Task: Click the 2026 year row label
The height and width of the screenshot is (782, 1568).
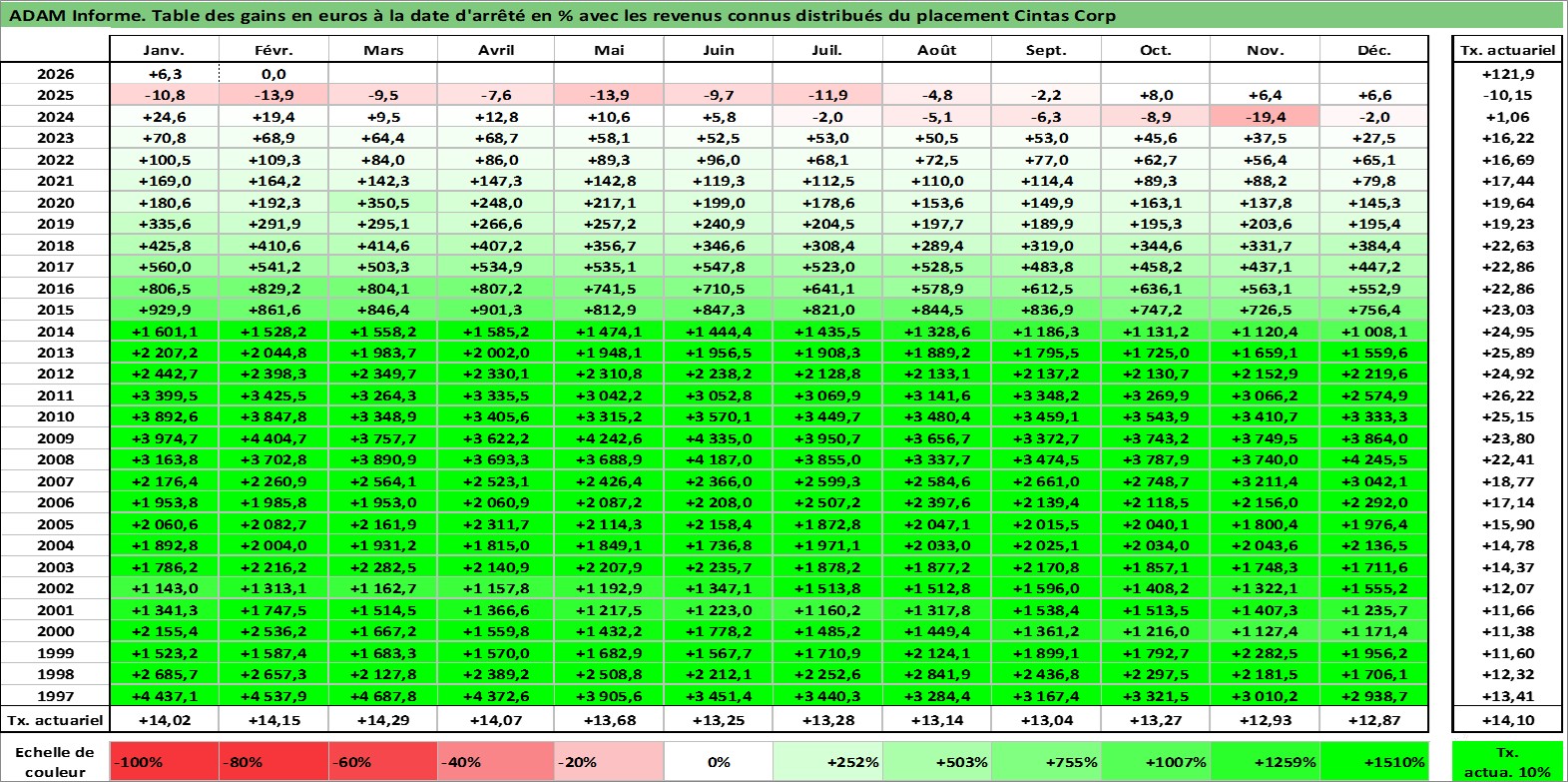Action: [55, 74]
